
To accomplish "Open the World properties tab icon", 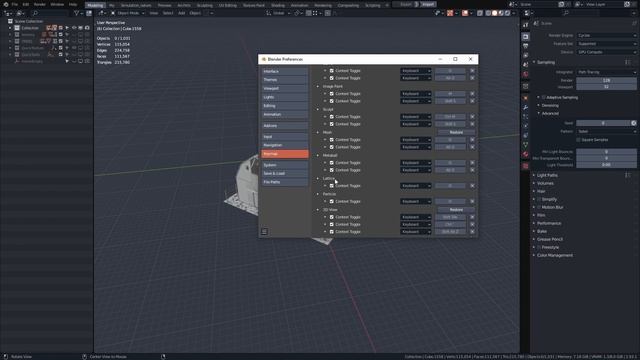I will tap(525, 74).
